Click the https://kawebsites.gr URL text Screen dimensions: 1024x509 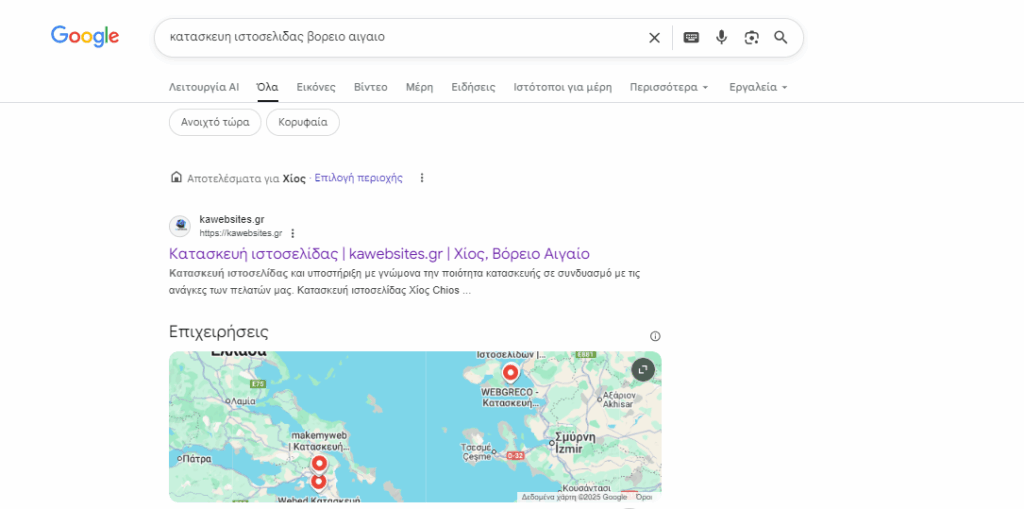pos(241,233)
